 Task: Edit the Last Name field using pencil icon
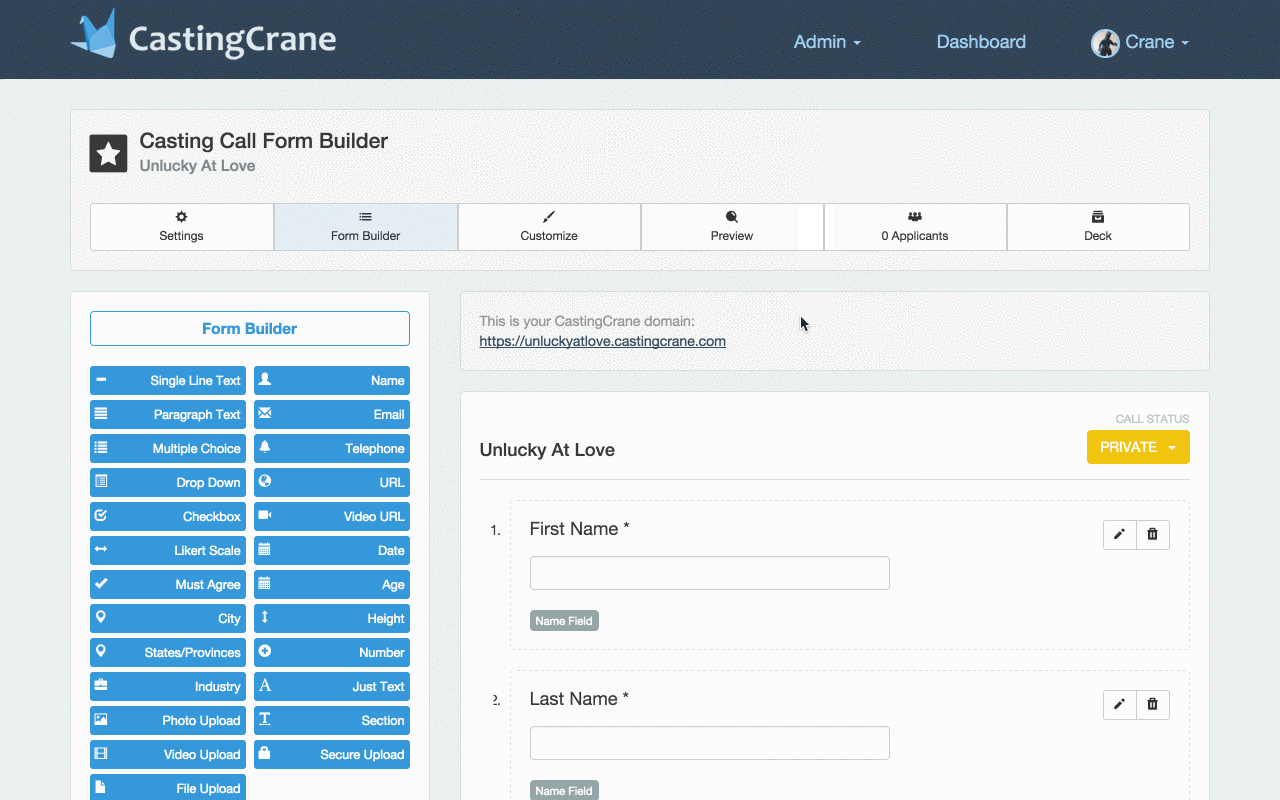tap(1119, 704)
